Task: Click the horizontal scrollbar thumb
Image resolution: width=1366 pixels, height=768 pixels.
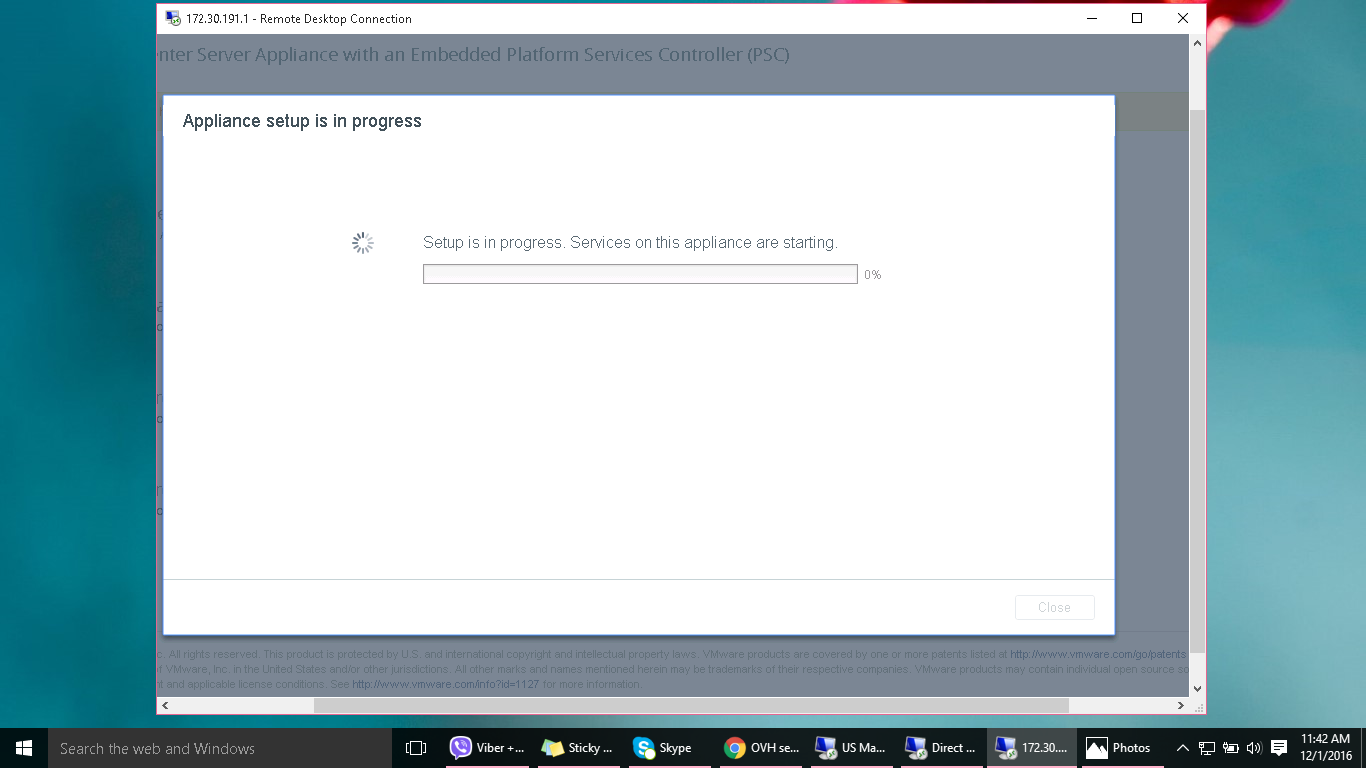Action: point(691,706)
